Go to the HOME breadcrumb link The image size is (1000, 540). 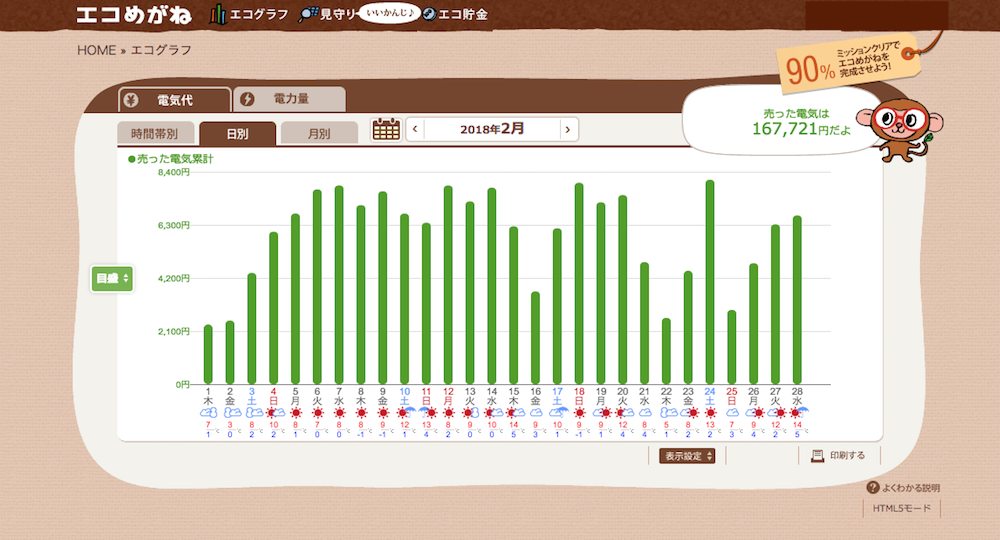coord(96,50)
